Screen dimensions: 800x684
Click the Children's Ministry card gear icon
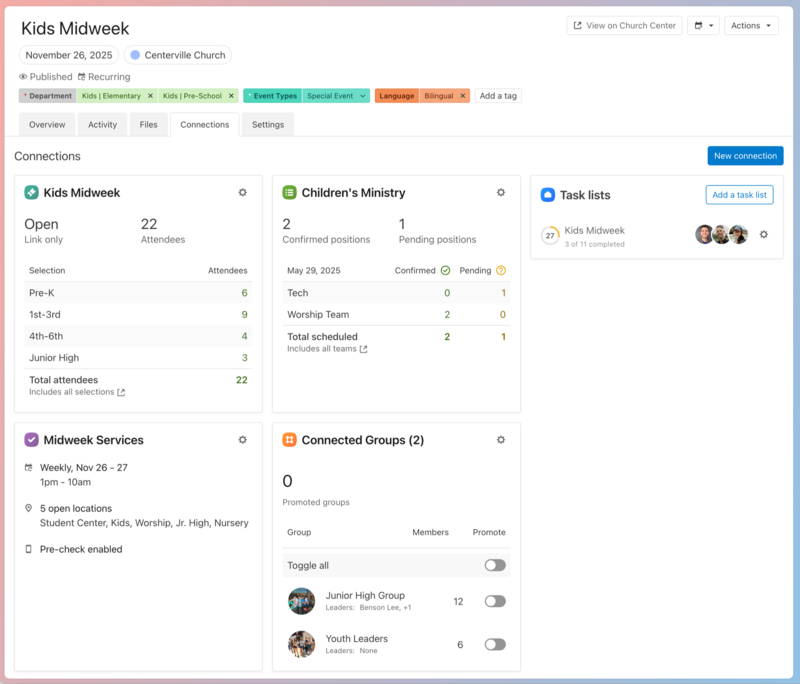[501, 192]
